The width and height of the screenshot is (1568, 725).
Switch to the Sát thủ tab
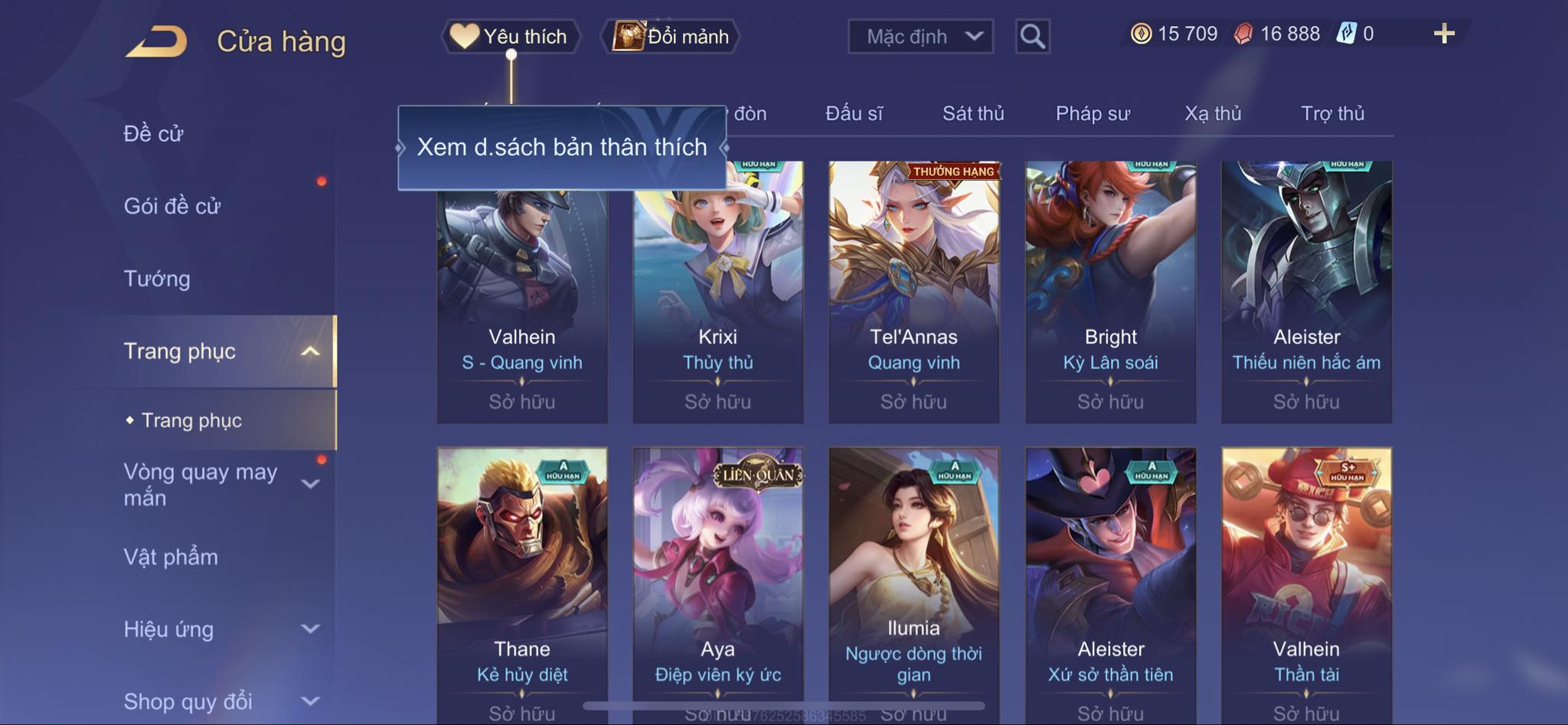click(973, 114)
